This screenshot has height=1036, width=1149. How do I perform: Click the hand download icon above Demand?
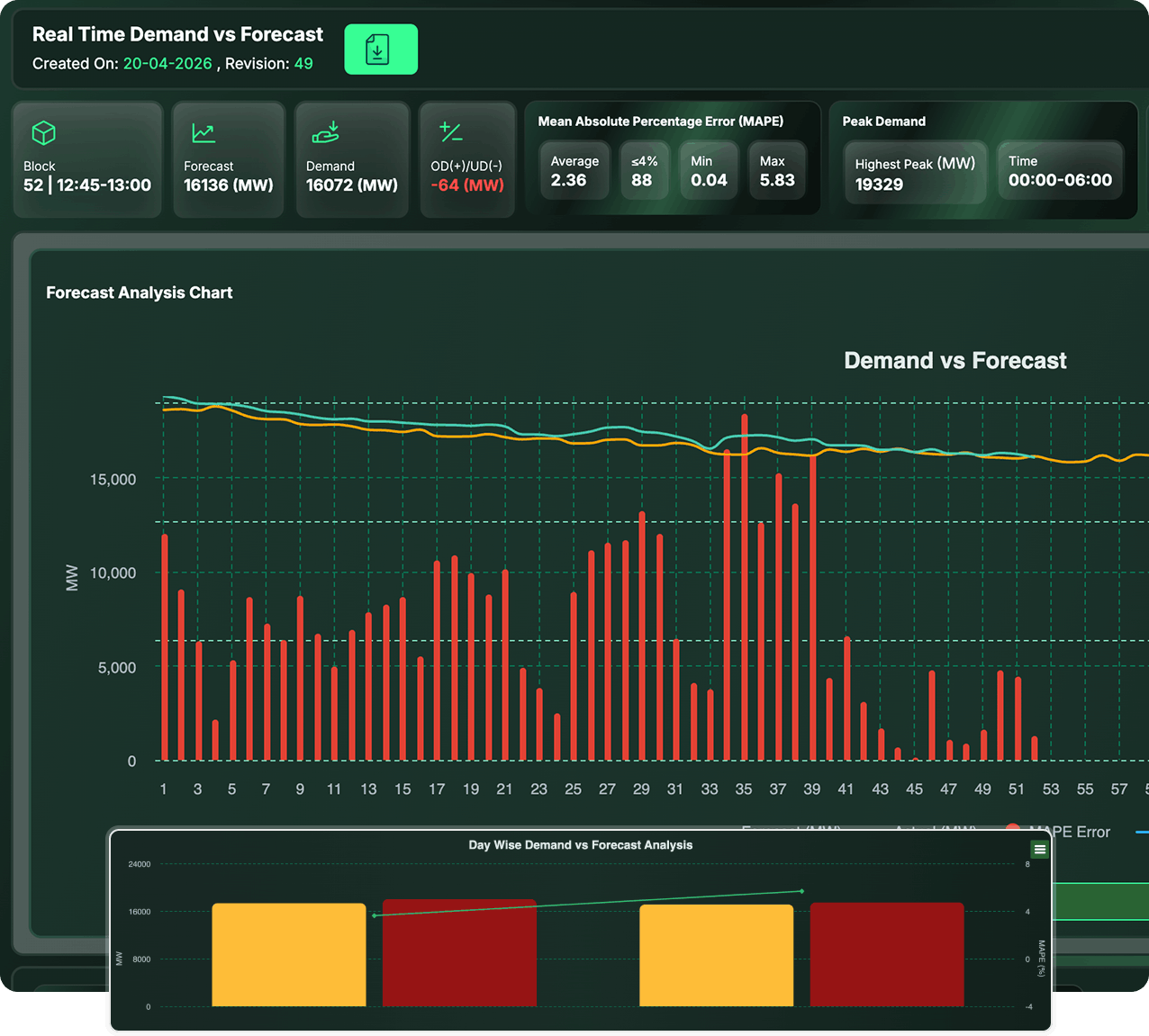pos(325,132)
